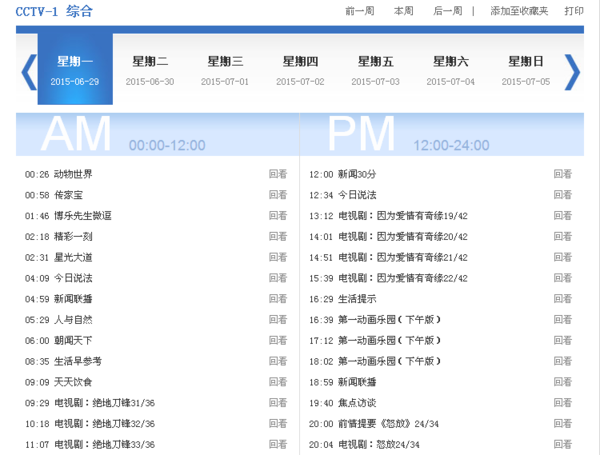Open 后一周 next week link
Screen dimensions: 600x455
[448, 11]
